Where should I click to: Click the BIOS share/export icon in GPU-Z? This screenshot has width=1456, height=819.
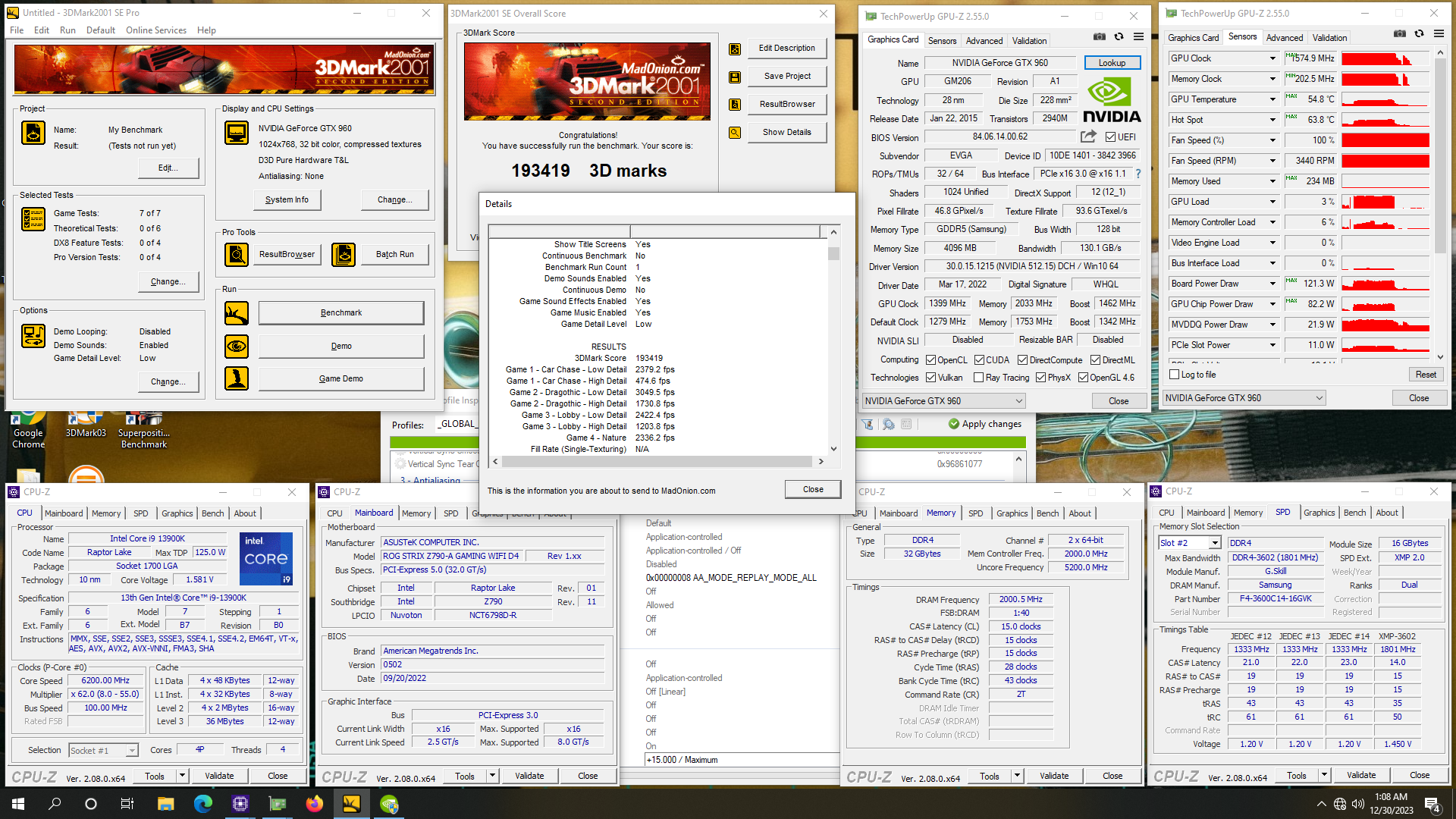click(x=1088, y=136)
